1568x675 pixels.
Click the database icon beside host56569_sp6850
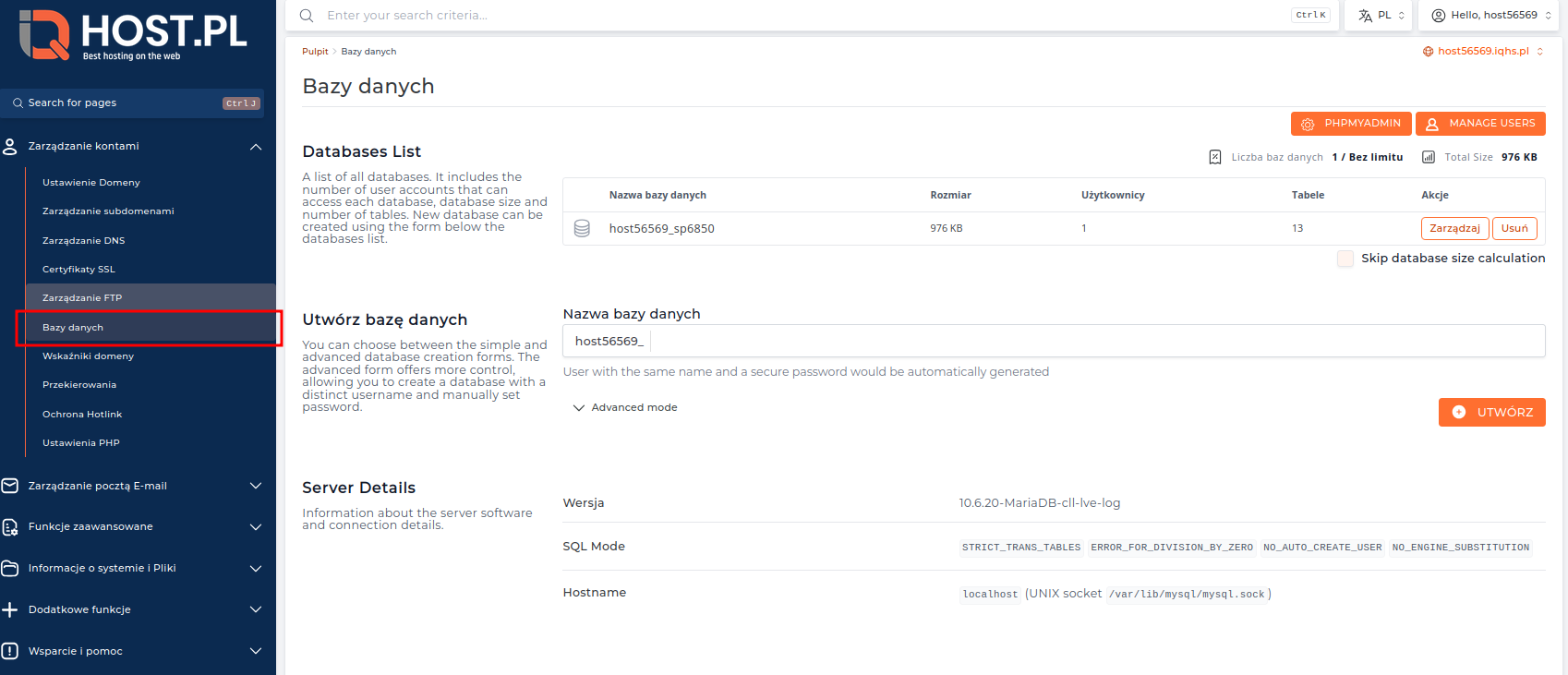pyautogui.click(x=582, y=228)
